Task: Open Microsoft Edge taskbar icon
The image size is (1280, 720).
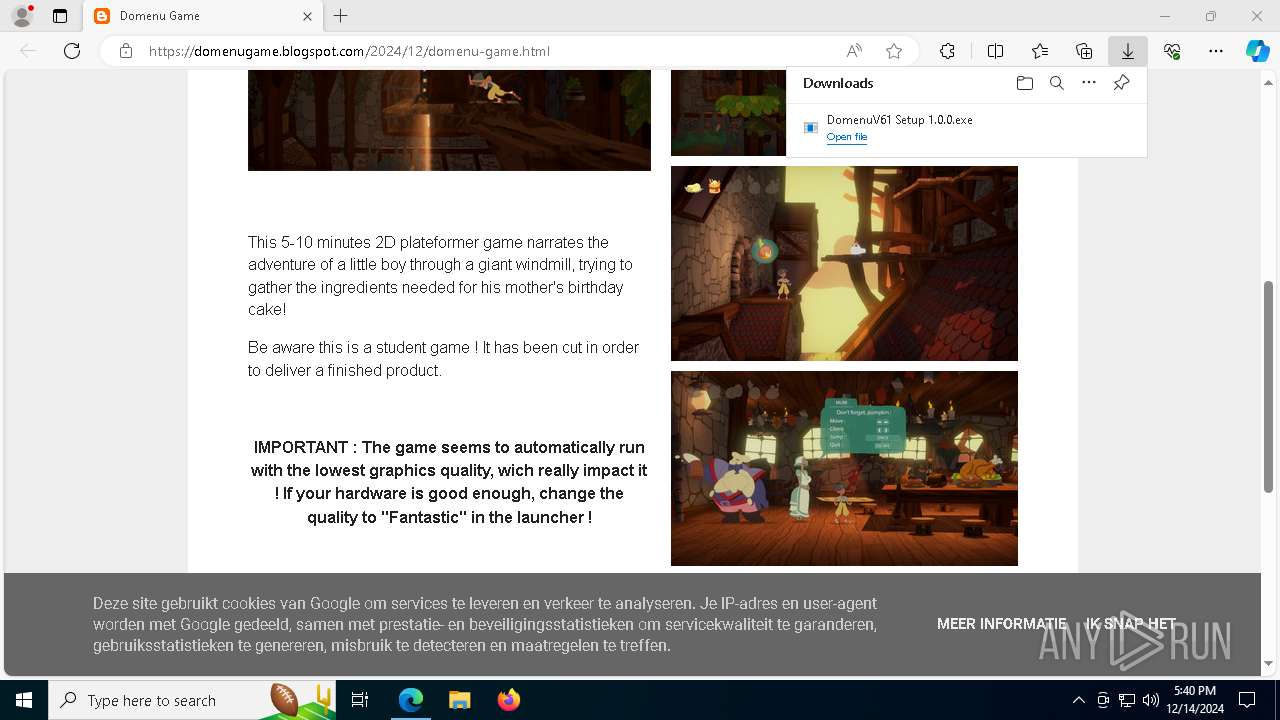Action: coord(411,700)
